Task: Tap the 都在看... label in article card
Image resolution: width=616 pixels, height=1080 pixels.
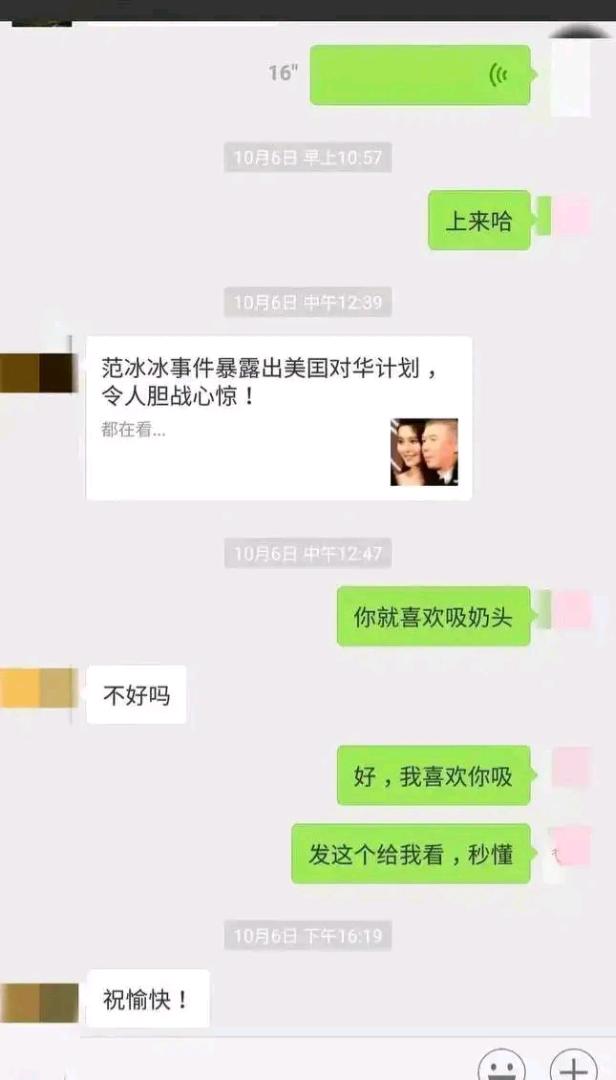Action: (x=133, y=431)
